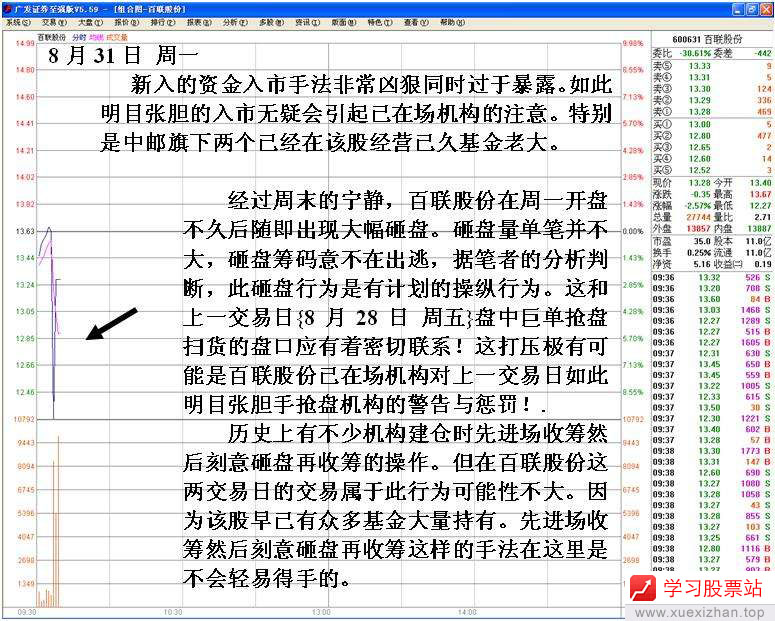Screen dimensions: 775x621
Task: Open the 特色 menu
Action: click(x=380, y=22)
